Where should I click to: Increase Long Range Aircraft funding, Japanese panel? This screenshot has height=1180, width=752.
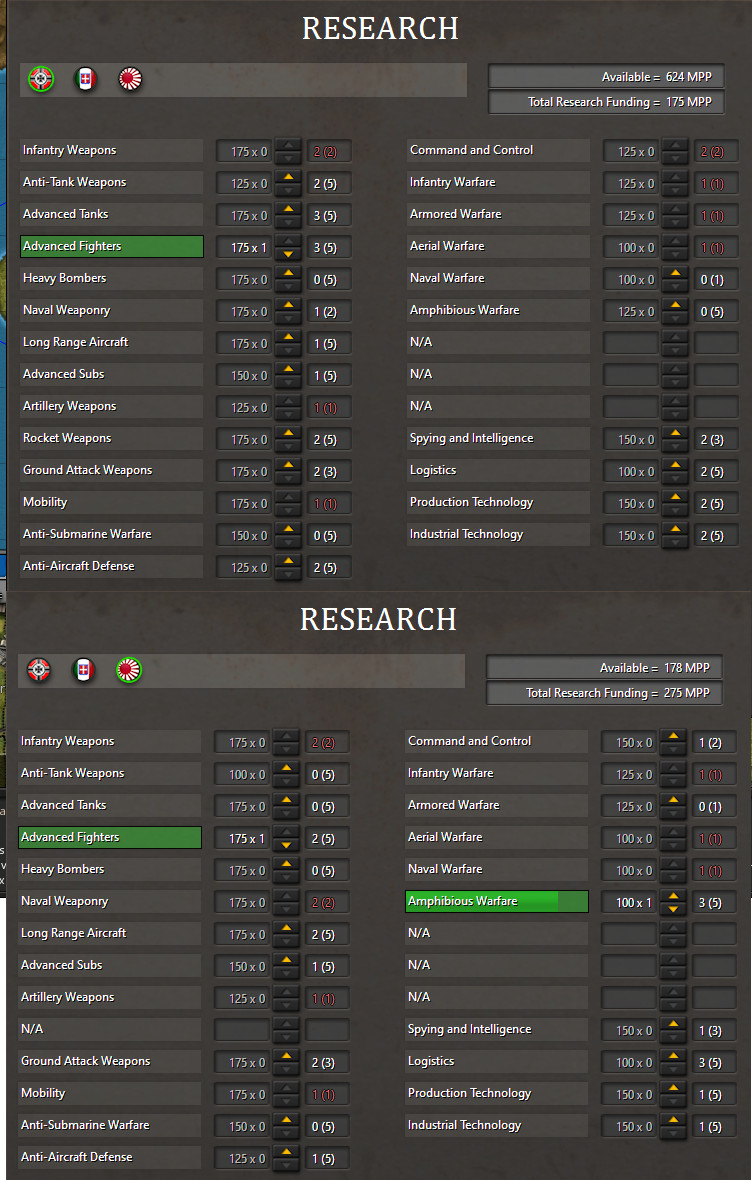point(286,928)
